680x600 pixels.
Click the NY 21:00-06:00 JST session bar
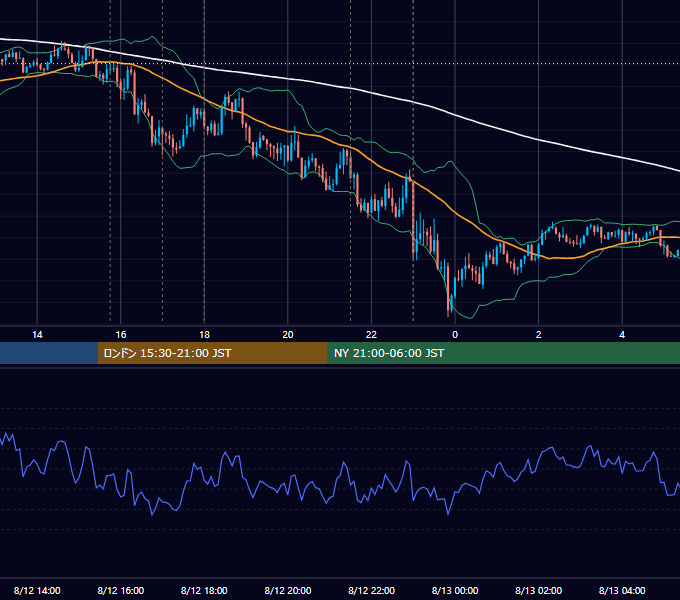503,353
